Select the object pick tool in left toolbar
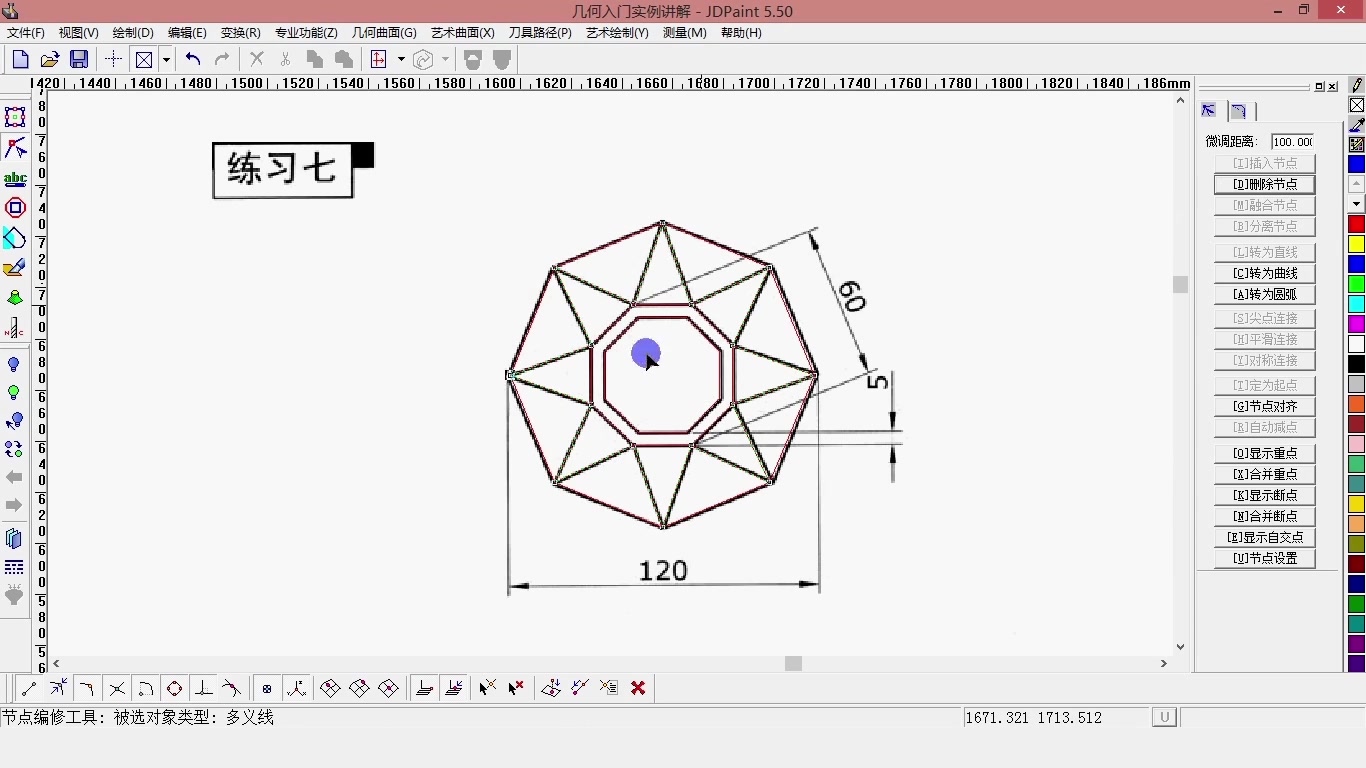 click(15, 117)
